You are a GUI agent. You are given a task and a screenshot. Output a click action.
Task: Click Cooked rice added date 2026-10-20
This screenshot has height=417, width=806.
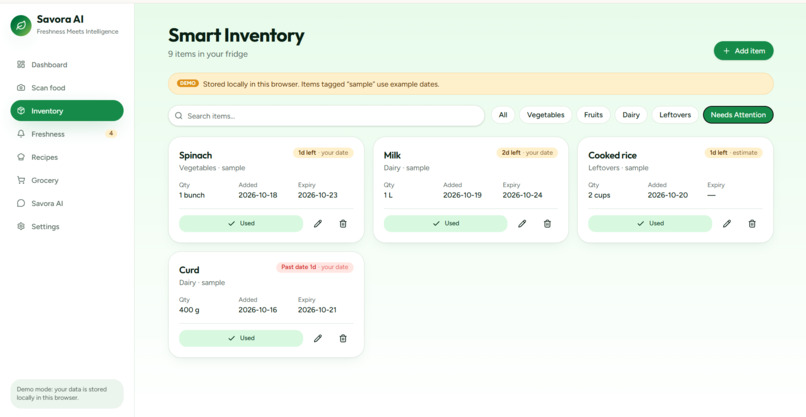coord(668,195)
